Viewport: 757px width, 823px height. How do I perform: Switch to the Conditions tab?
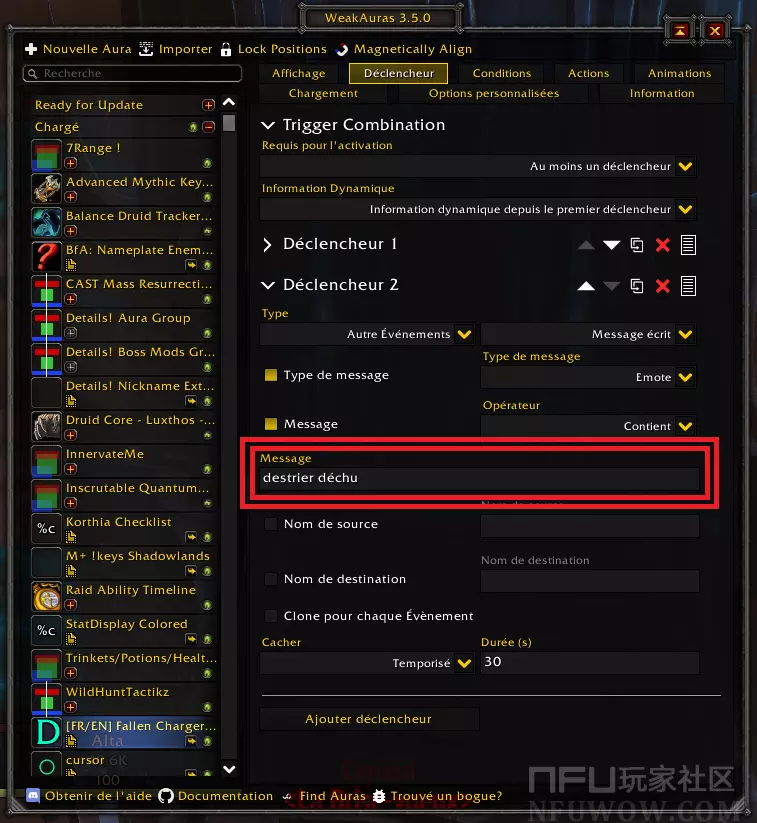(502, 73)
